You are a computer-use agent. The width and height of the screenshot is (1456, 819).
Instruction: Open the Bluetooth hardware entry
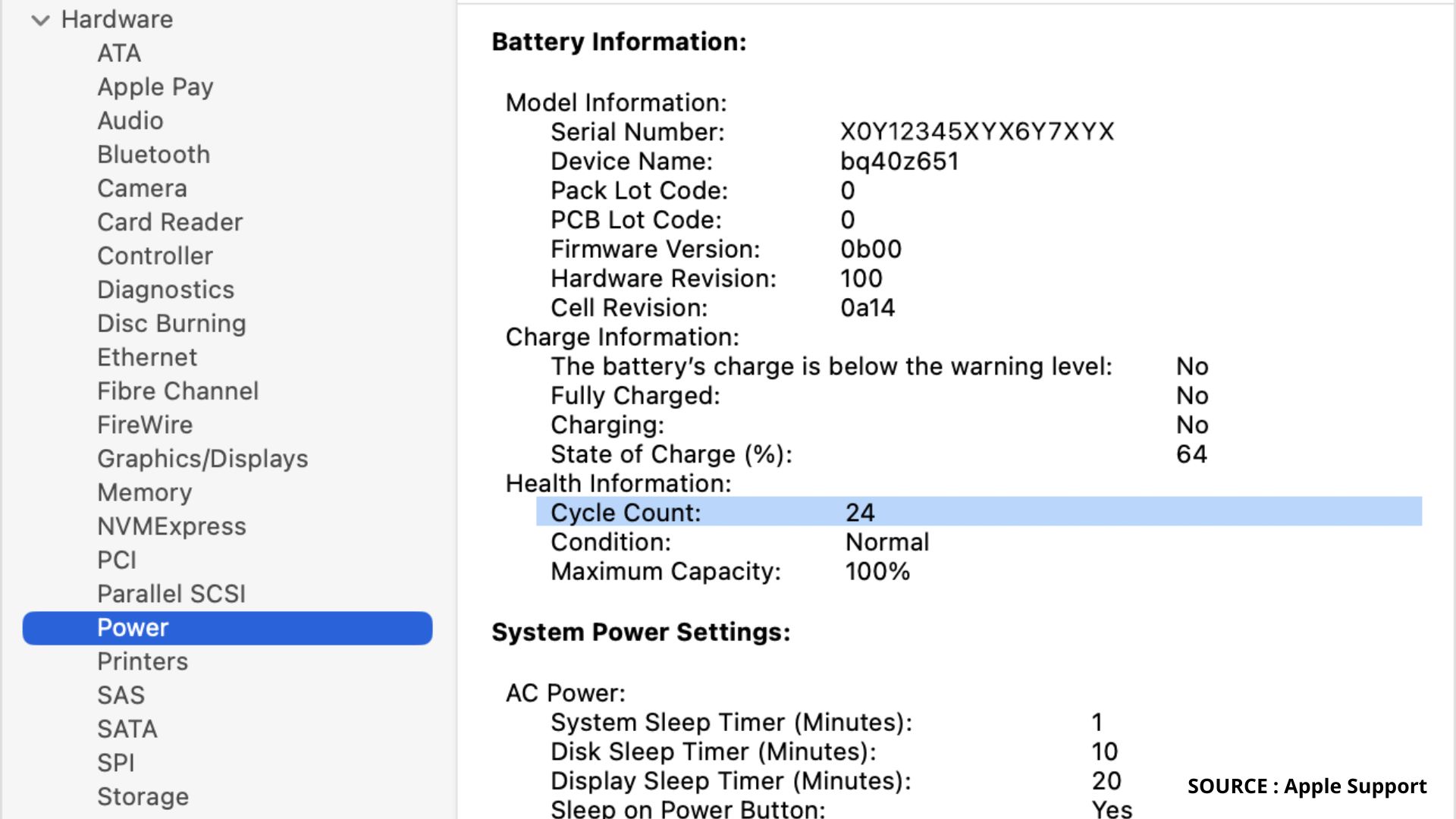click(x=154, y=155)
